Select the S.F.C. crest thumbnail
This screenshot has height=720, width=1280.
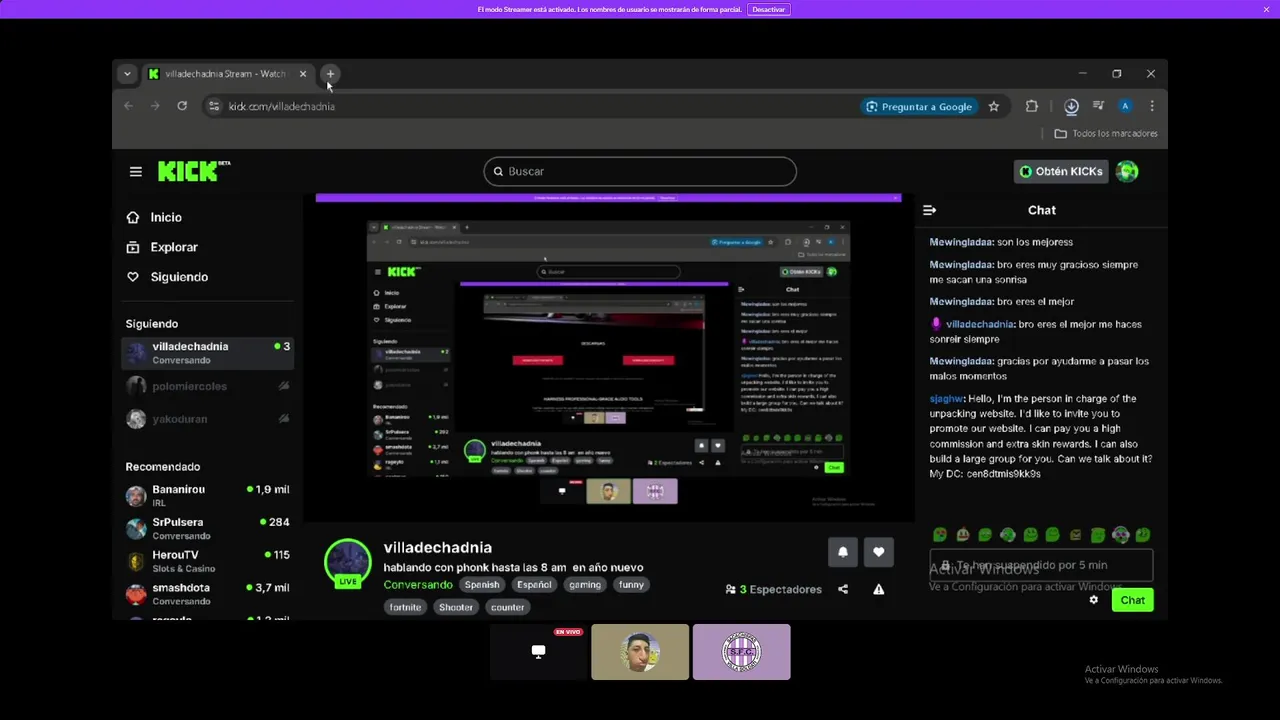click(741, 652)
